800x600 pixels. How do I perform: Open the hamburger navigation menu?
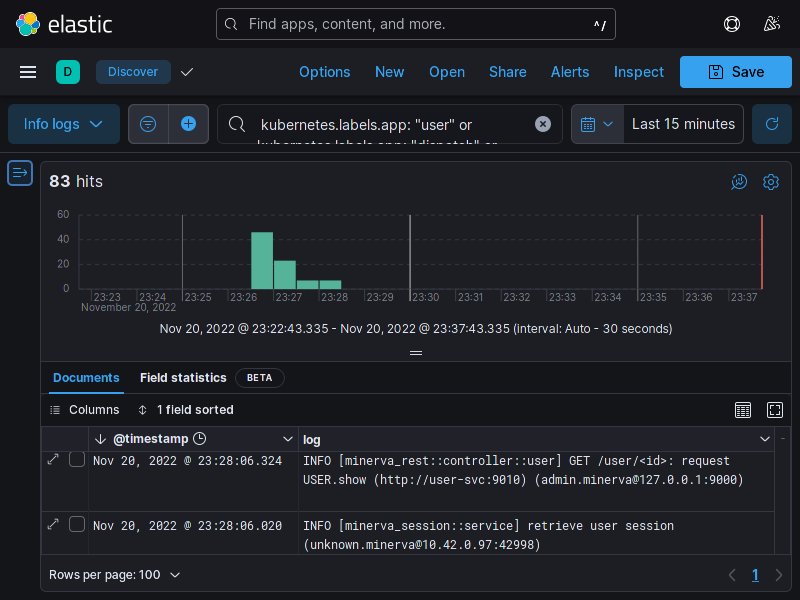[x=28, y=72]
